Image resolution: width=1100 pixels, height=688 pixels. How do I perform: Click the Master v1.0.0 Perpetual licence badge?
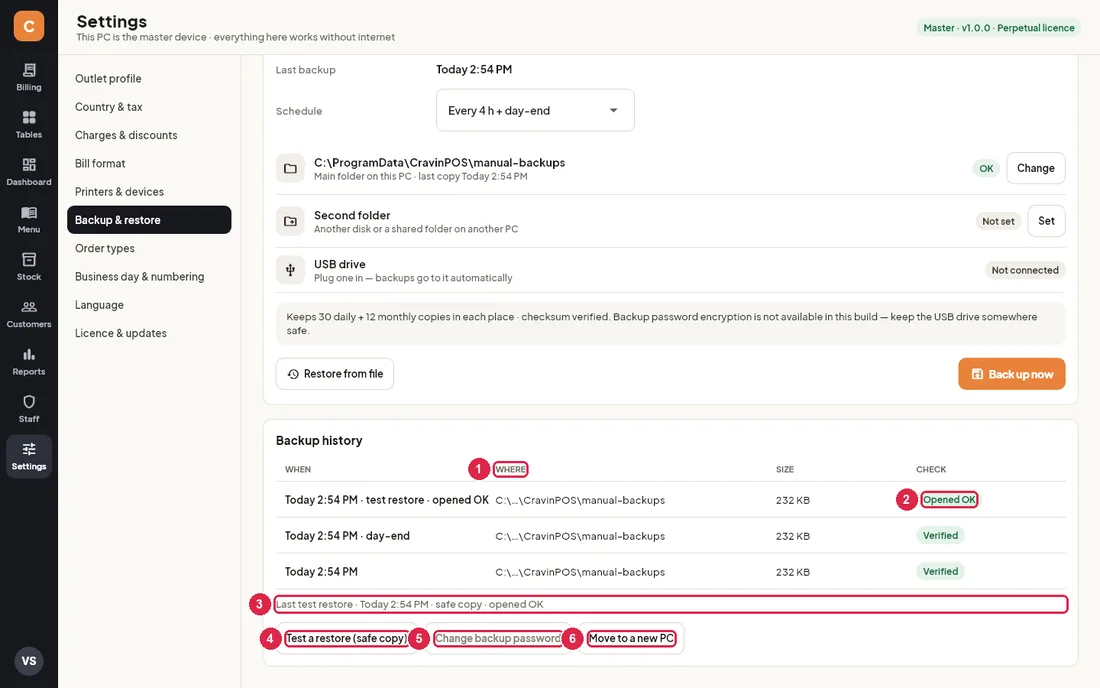coord(998,28)
